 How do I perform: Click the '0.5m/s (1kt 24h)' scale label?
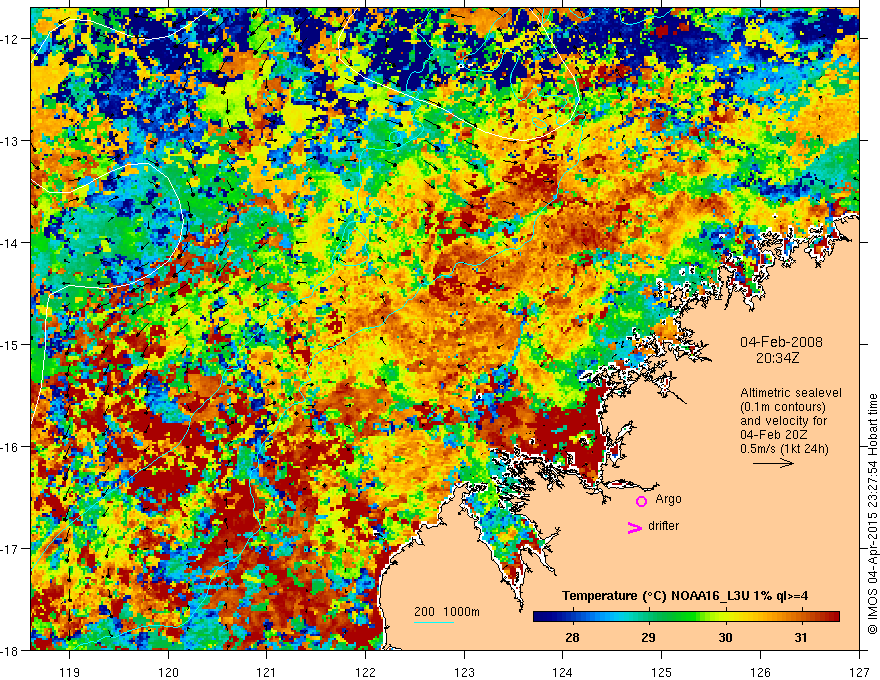pos(784,449)
